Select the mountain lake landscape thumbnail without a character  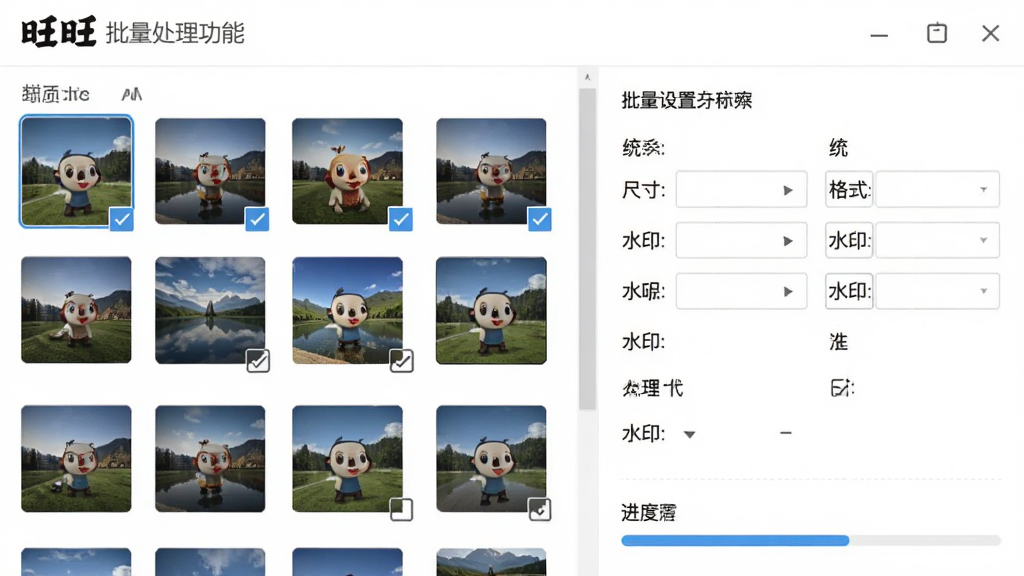210,310
